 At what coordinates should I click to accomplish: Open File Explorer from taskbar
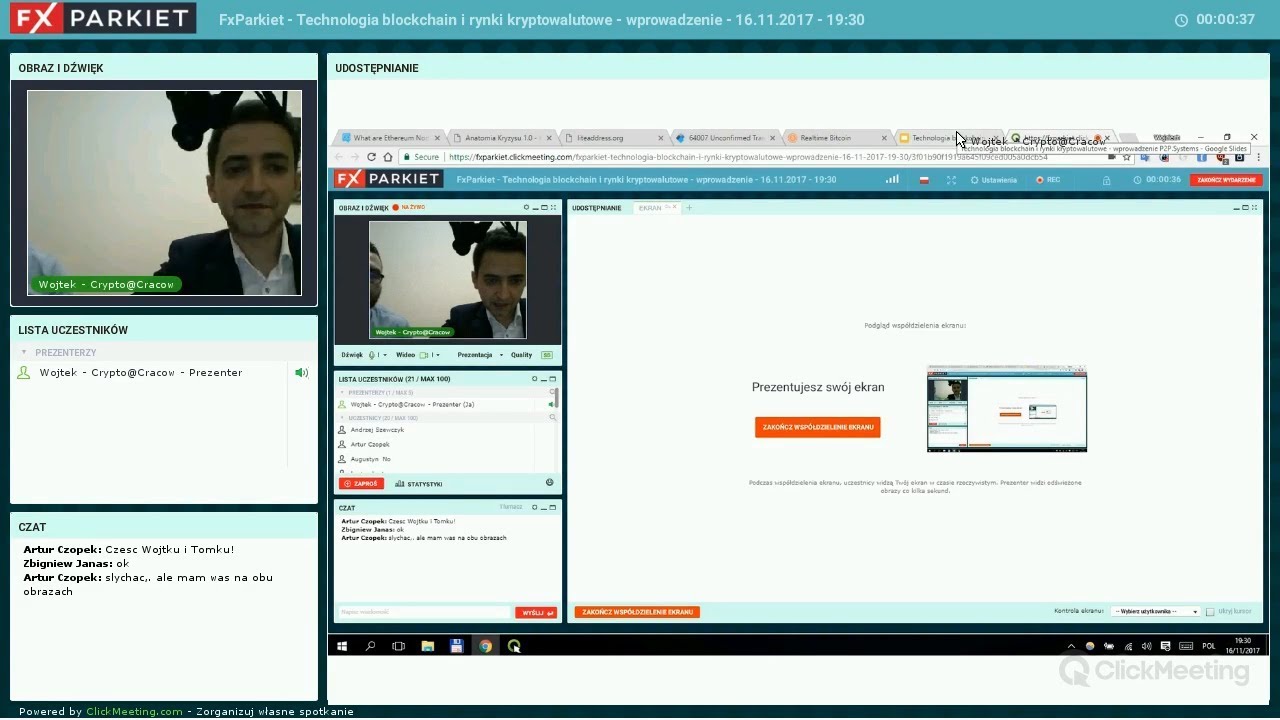pyautogui.click(x=427, y=646)
